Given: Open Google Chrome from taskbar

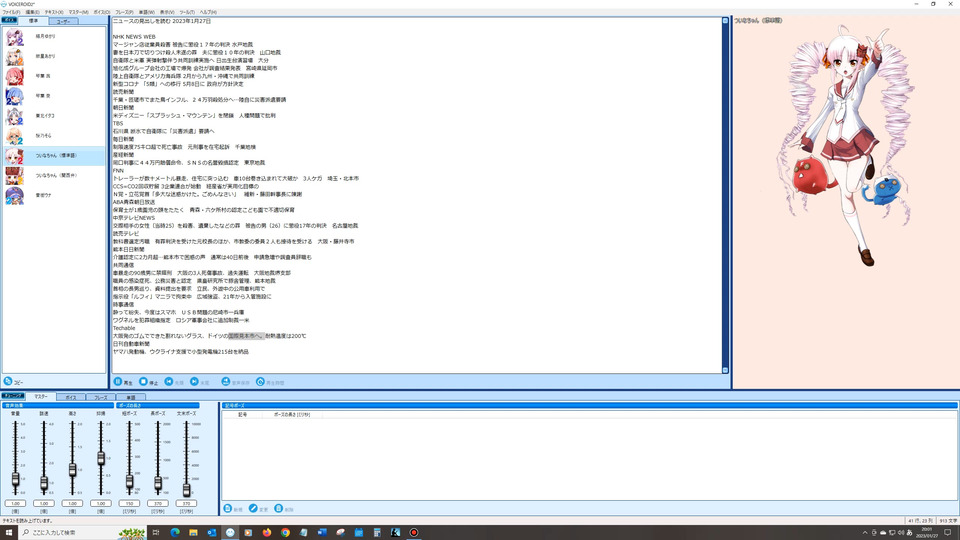Looking at the screenshot, I should coord(285,533).
